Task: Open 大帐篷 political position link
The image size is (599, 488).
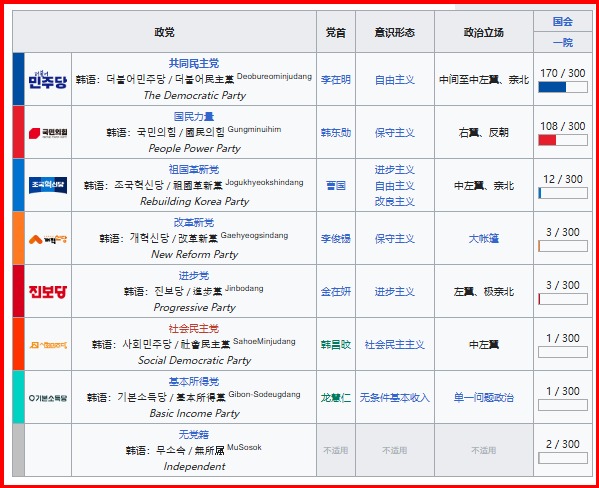Action: tap(484, 239)
